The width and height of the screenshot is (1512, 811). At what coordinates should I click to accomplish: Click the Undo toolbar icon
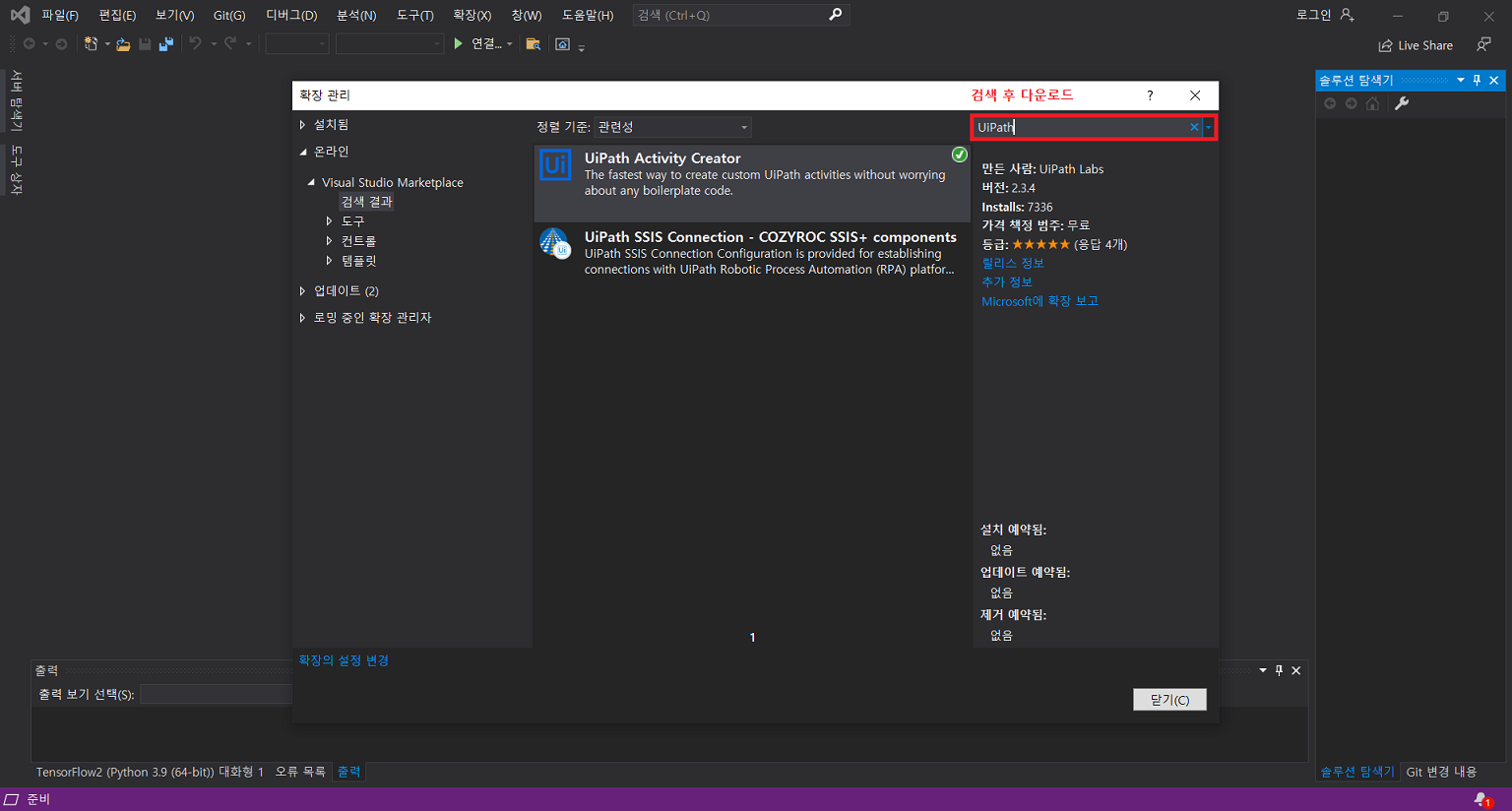pyautogui.click(x=195, y=44)
